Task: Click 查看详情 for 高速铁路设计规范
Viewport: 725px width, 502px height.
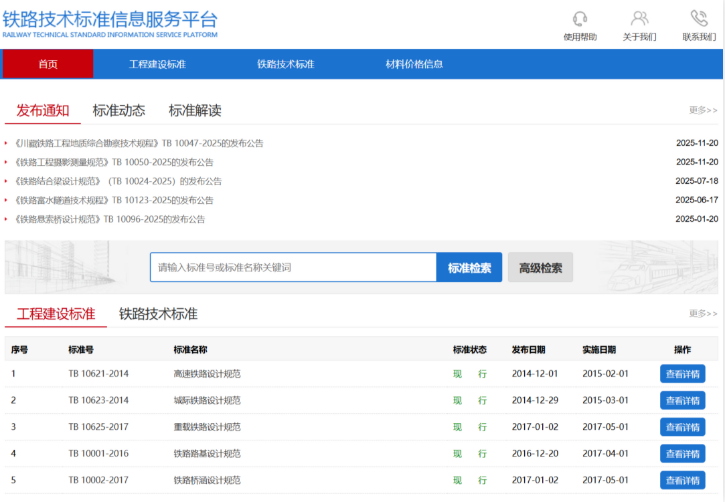Action: [x=682, y=374]
